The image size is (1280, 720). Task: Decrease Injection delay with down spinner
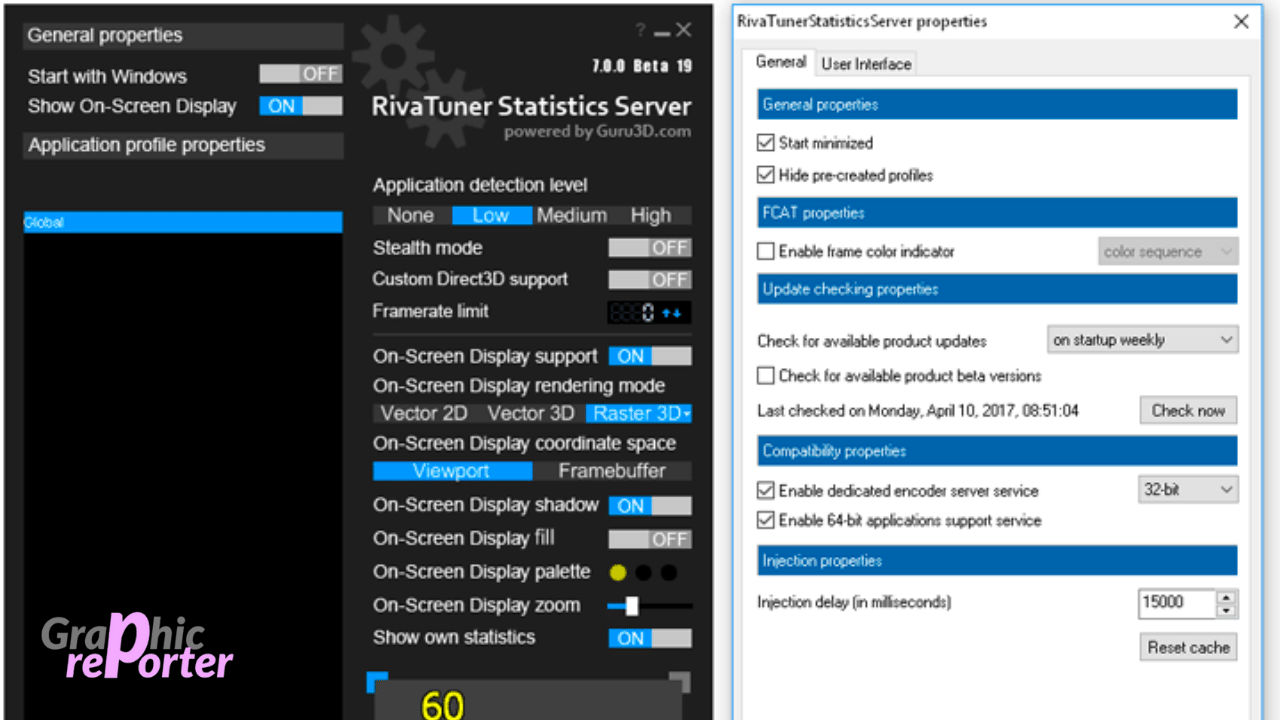[x=1227, y=610]
